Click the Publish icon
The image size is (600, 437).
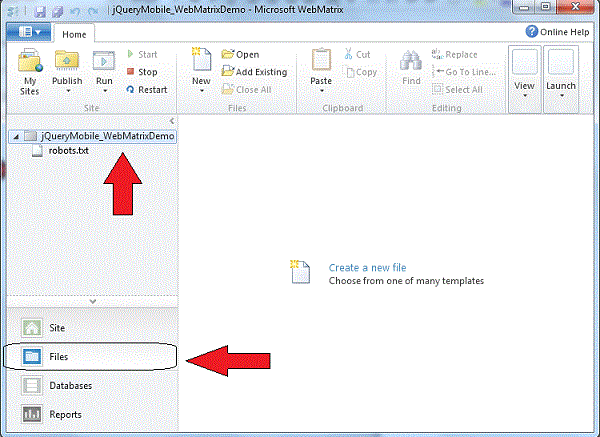[x=67, y=63]
